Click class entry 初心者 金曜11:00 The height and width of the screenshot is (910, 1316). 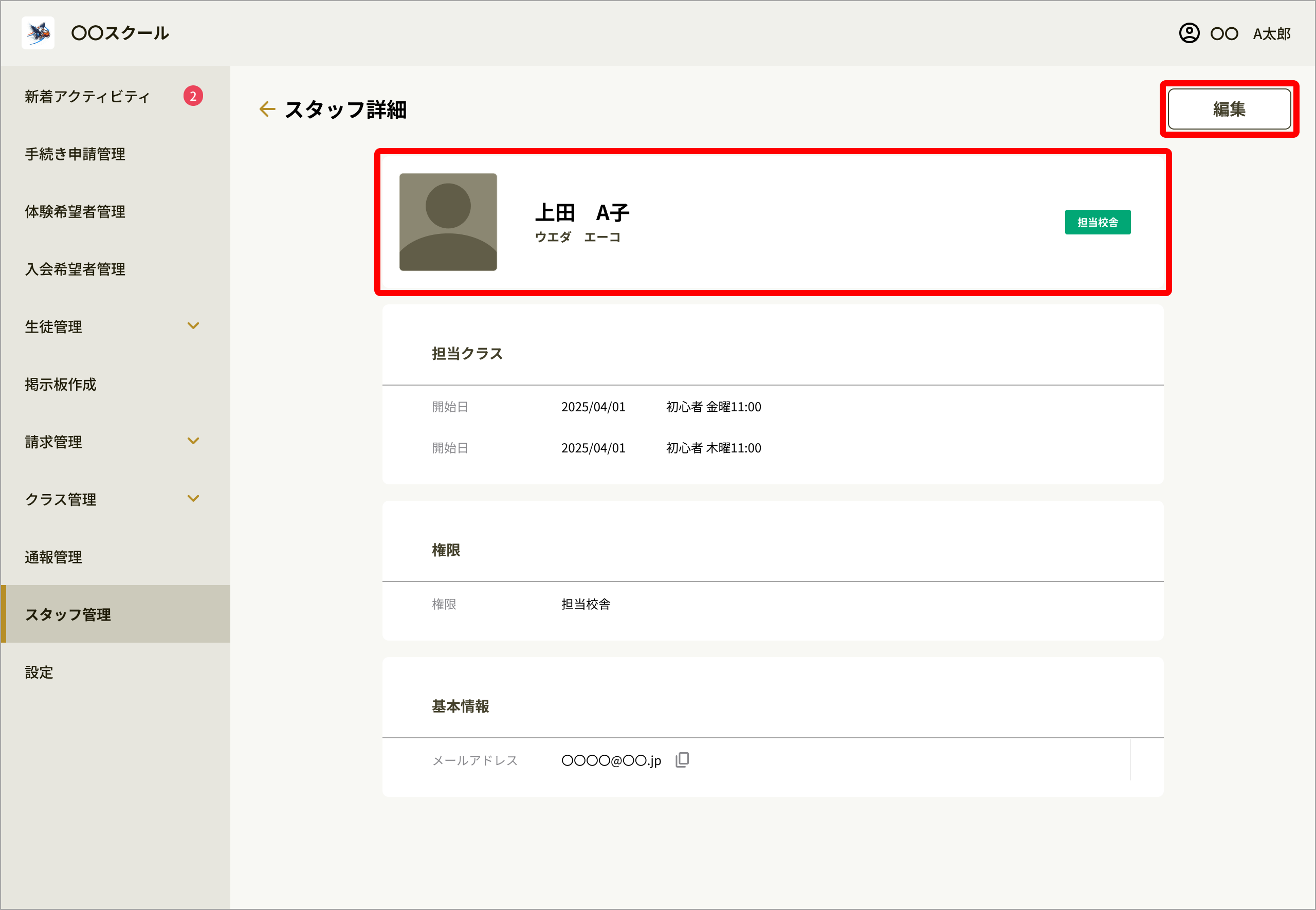(x=714, y=407)
